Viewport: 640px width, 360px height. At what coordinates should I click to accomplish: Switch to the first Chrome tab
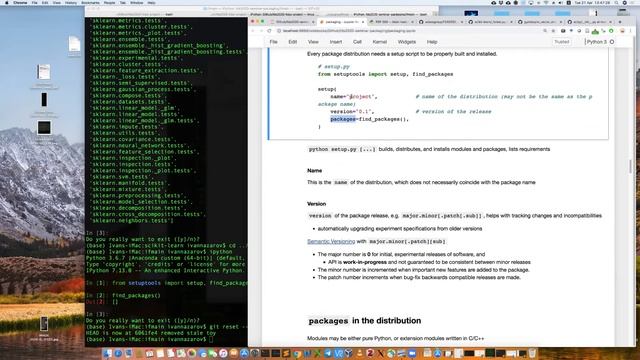(291, 22)
